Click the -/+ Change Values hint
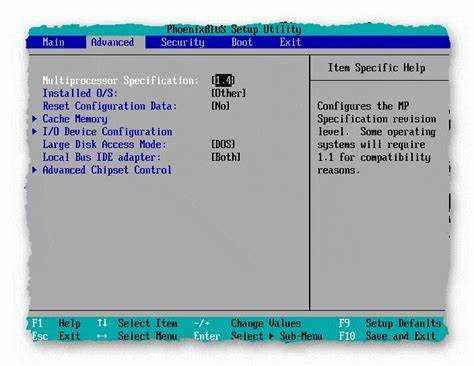 point(248,323)
